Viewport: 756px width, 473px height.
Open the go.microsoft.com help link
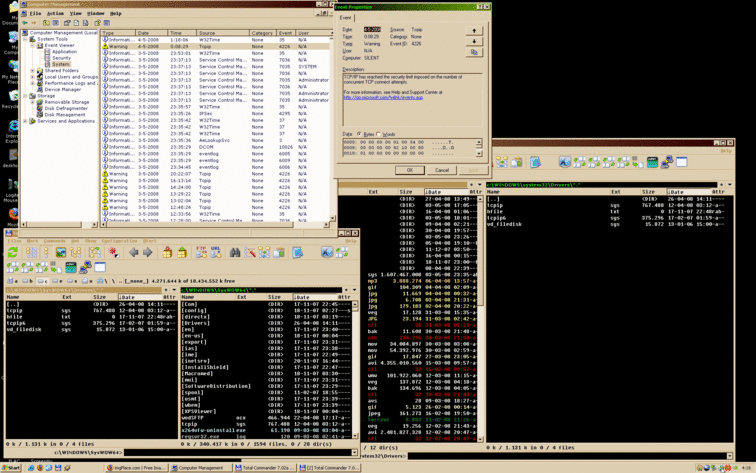383,97
